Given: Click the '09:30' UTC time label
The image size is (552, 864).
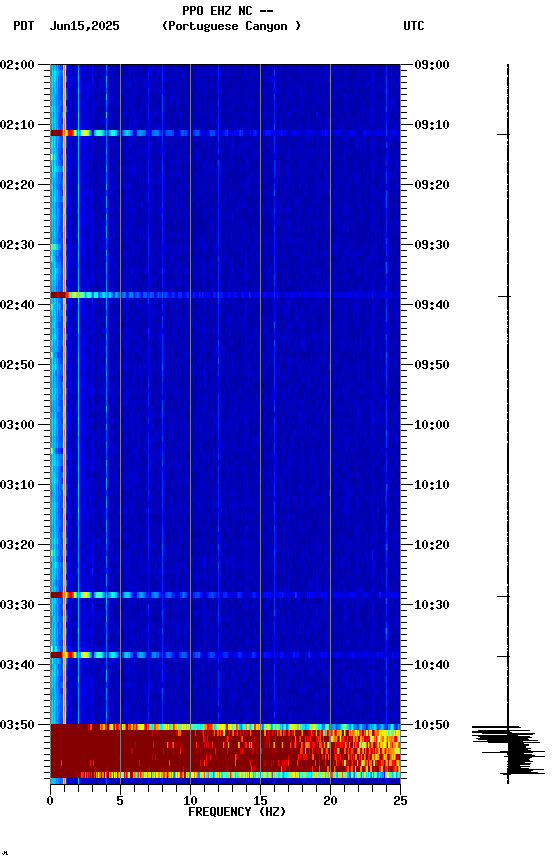Looking at the screenshot, I should click(432, 245).
